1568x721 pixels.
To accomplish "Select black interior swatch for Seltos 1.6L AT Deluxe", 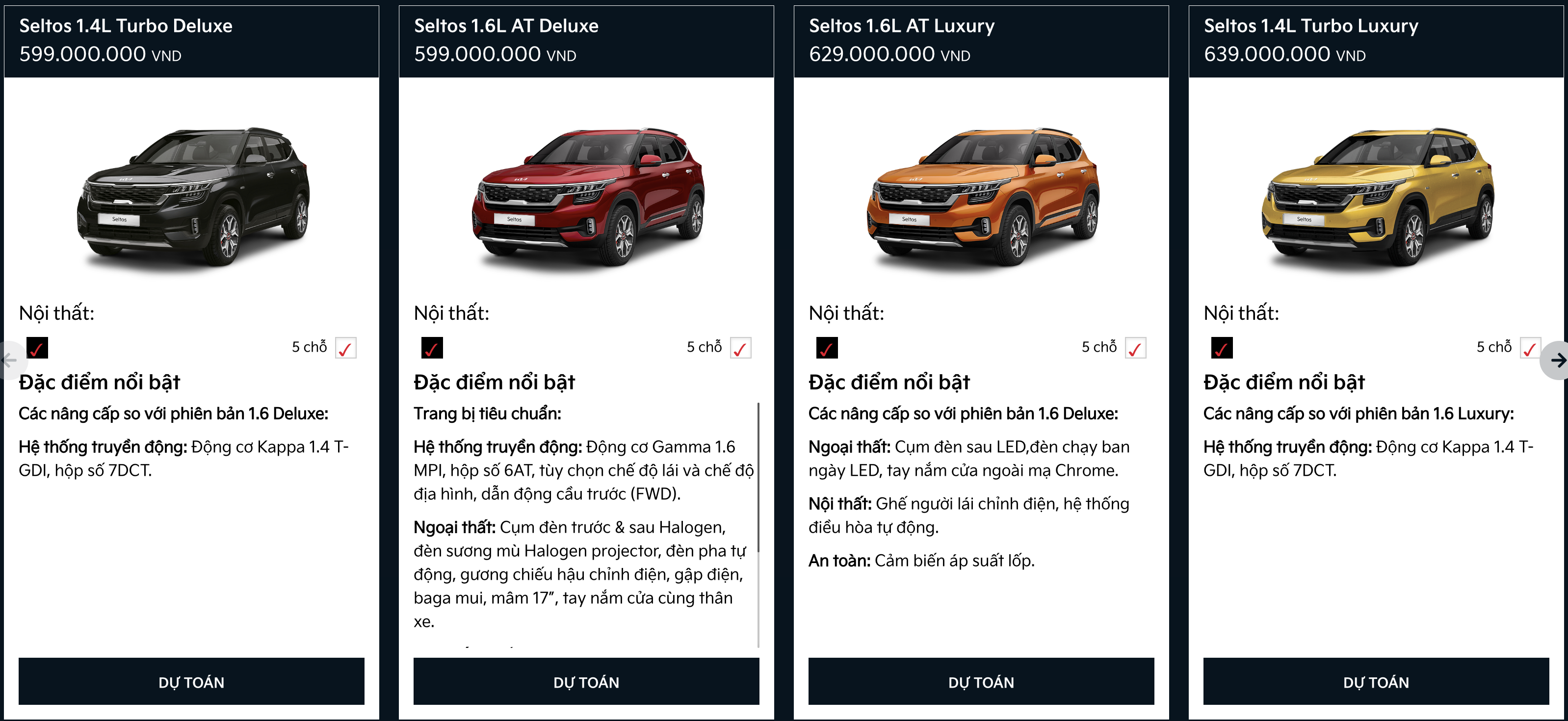I will tap(432, 348).
